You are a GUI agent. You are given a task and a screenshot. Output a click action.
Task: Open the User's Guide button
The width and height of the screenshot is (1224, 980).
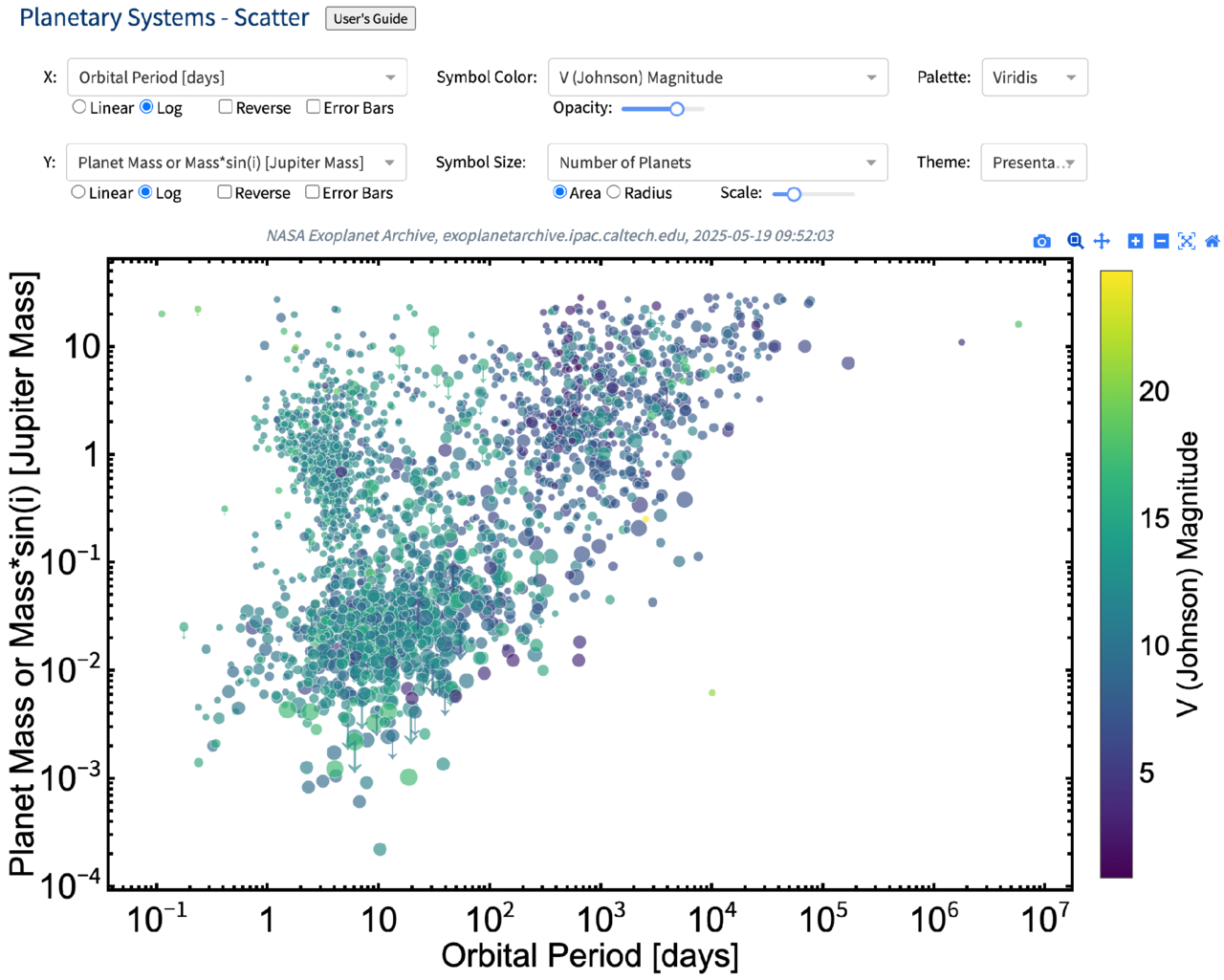(x=370, y=19)
